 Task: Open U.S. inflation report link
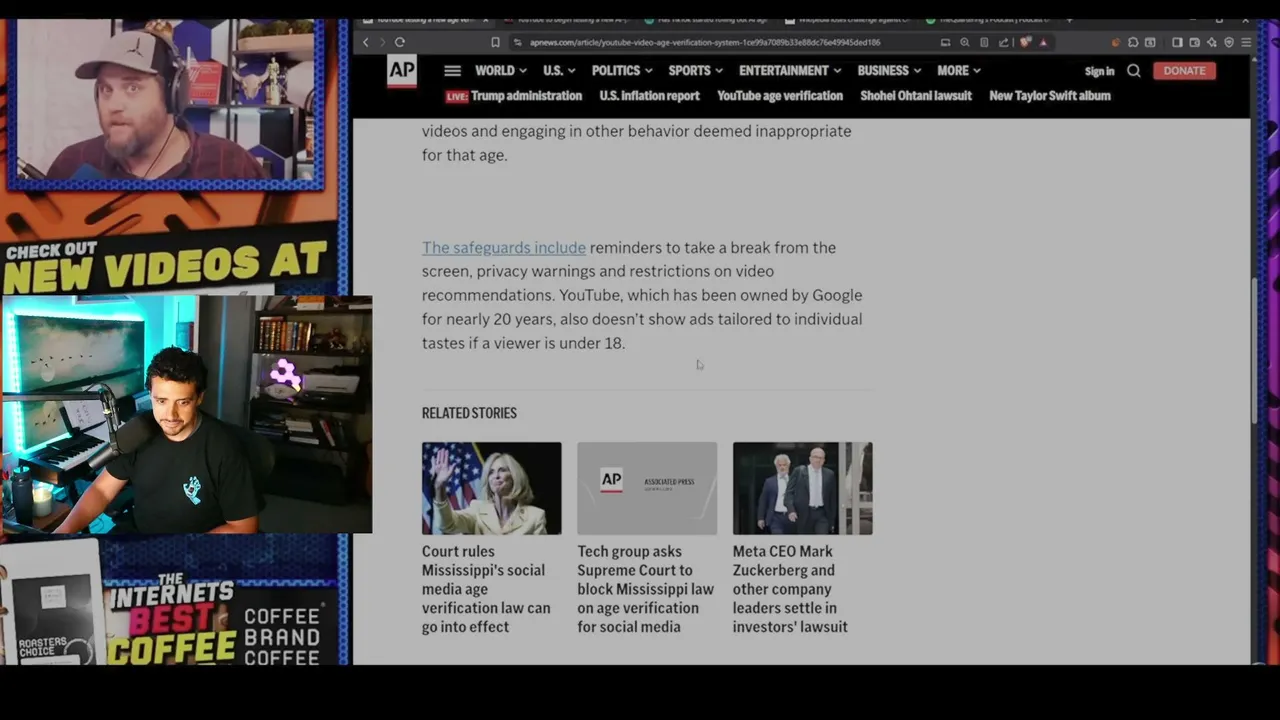[650, 96]
